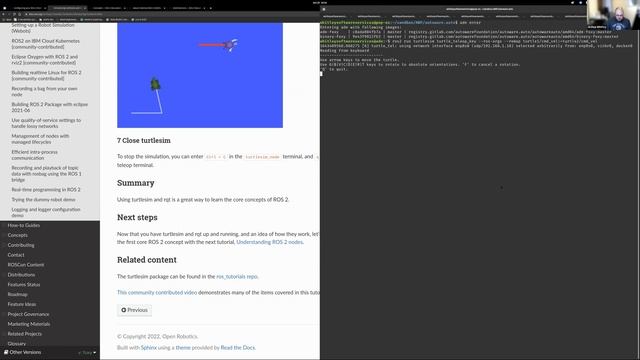Image resolution: width=640 pixels, height=360 pixels.
Task: Open a new browser tab with plus
Action: 210,8
